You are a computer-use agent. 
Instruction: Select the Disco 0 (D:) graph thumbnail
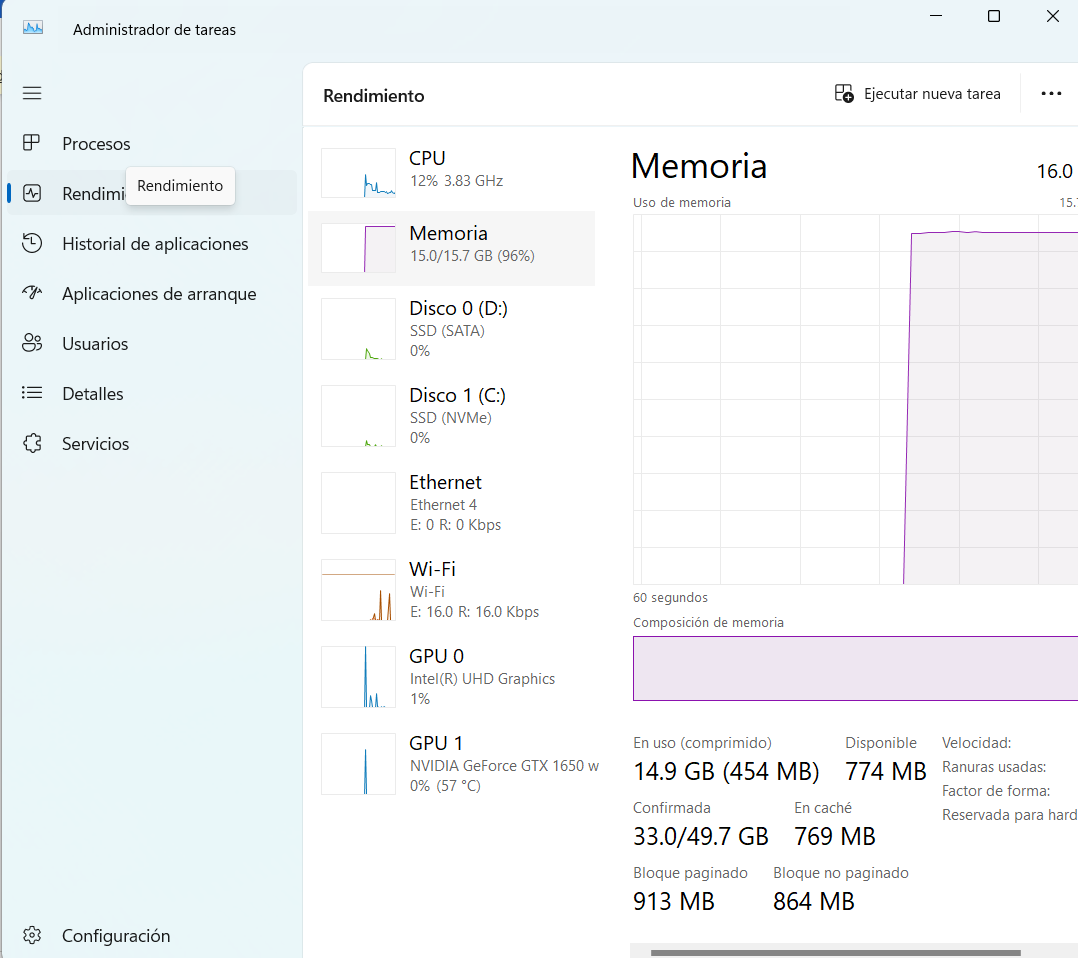pyautogui.click(x=358, y=329)
